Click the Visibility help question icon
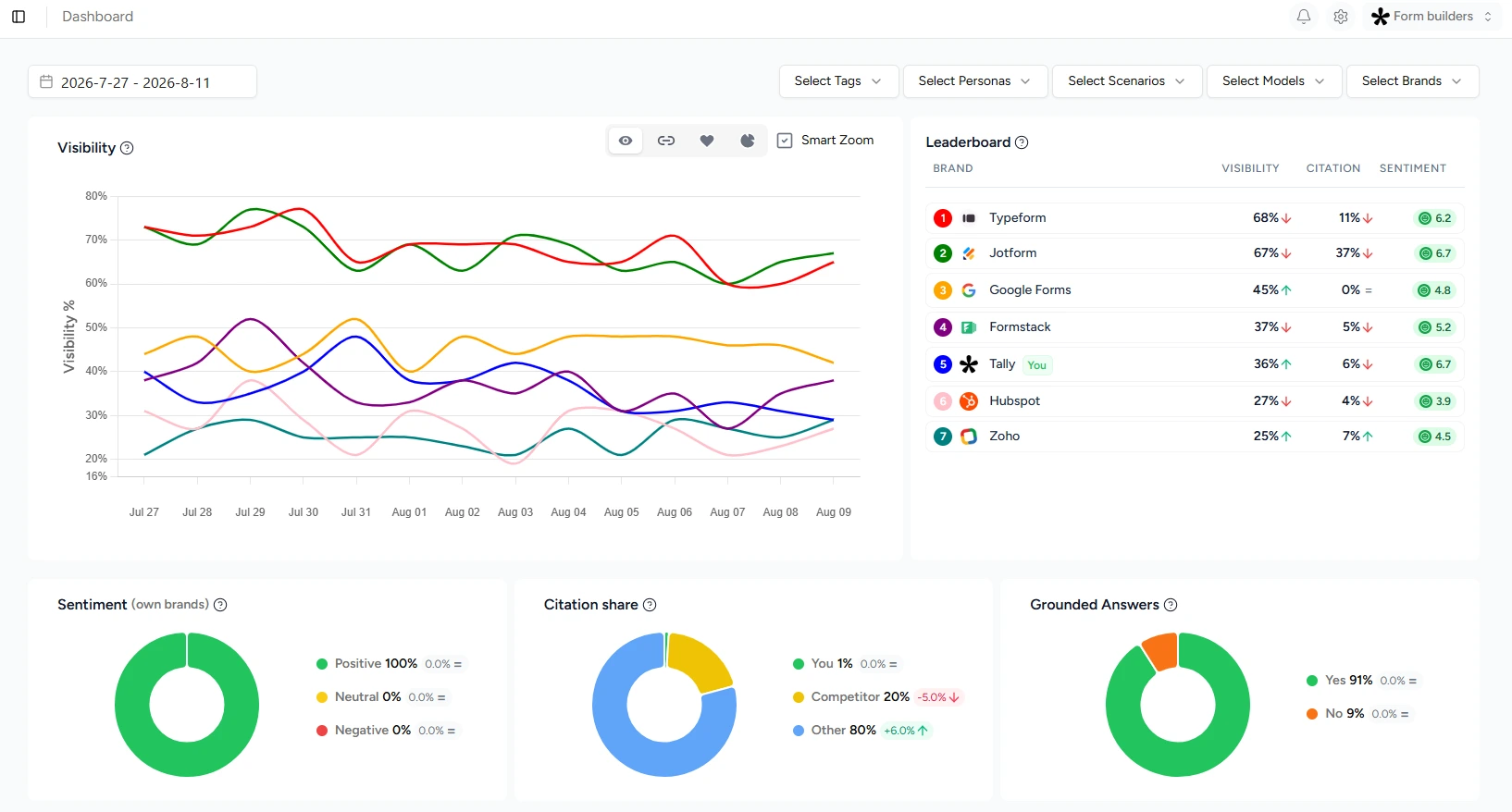 128,148
